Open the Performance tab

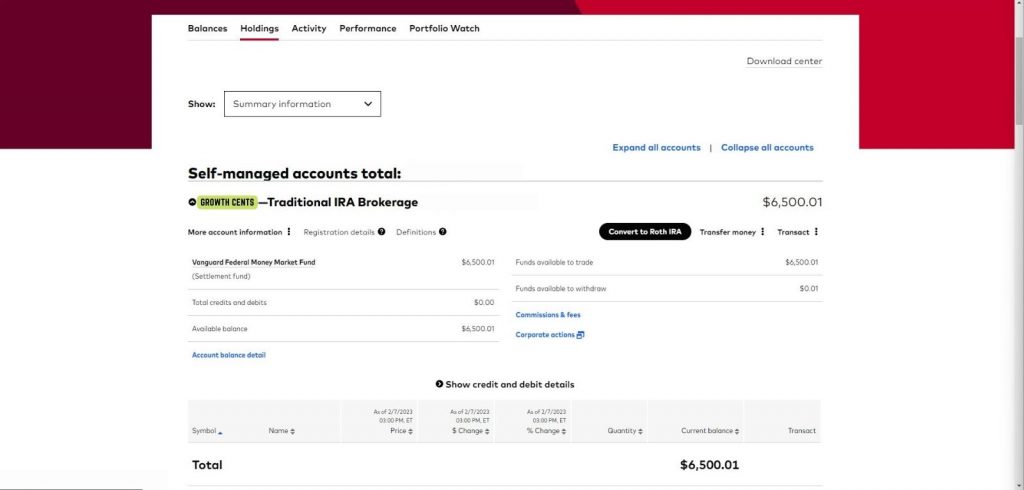368,29
